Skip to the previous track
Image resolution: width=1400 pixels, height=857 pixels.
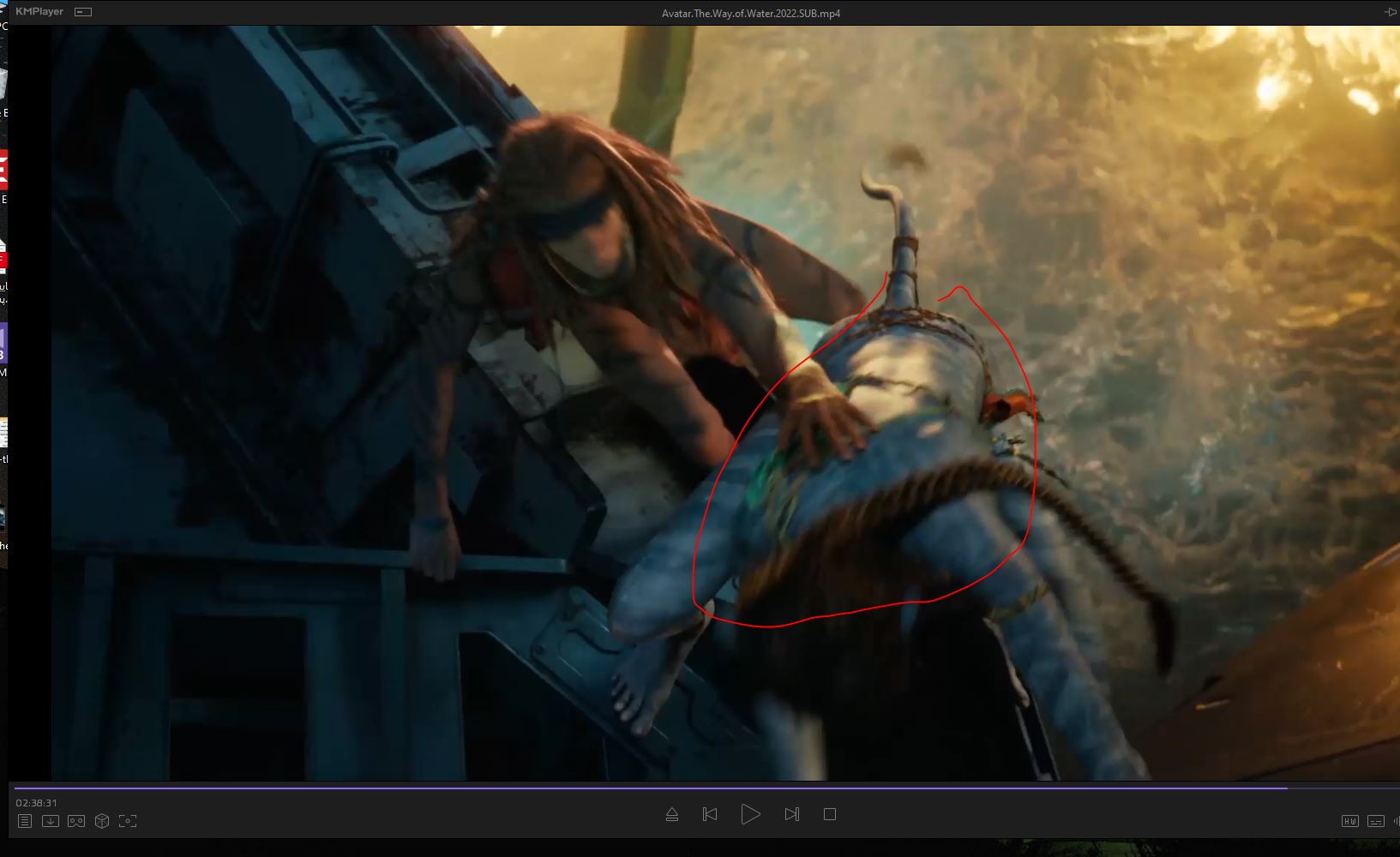click(x=710, y=814)
